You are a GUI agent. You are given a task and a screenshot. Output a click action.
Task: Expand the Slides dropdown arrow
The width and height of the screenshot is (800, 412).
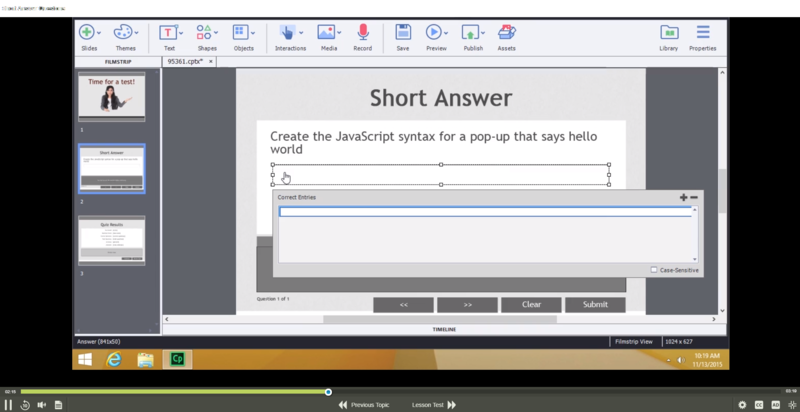(99, 33)
